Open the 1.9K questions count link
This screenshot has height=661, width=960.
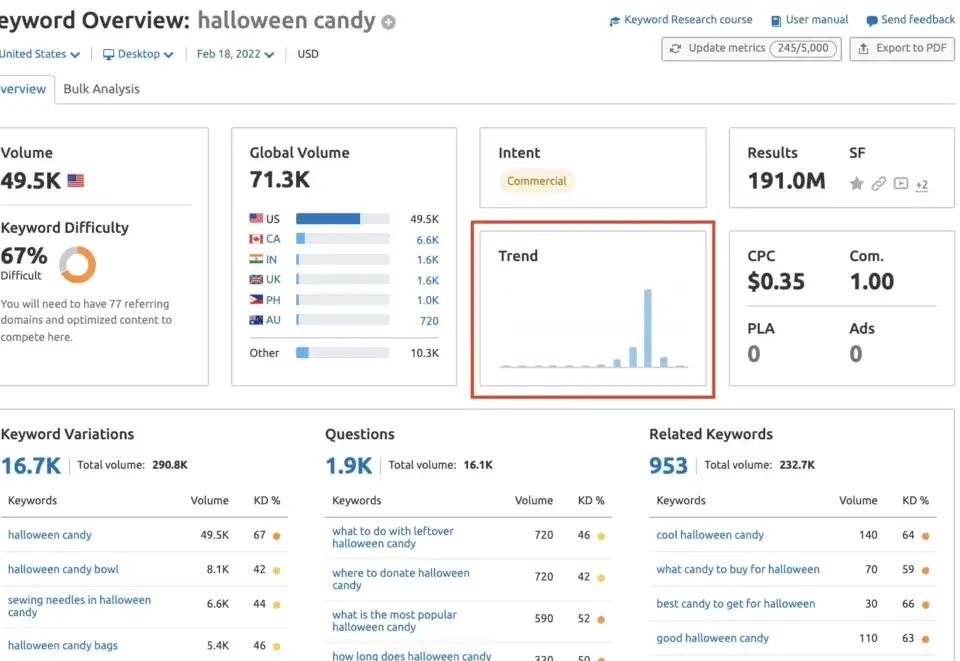(349, 466)
